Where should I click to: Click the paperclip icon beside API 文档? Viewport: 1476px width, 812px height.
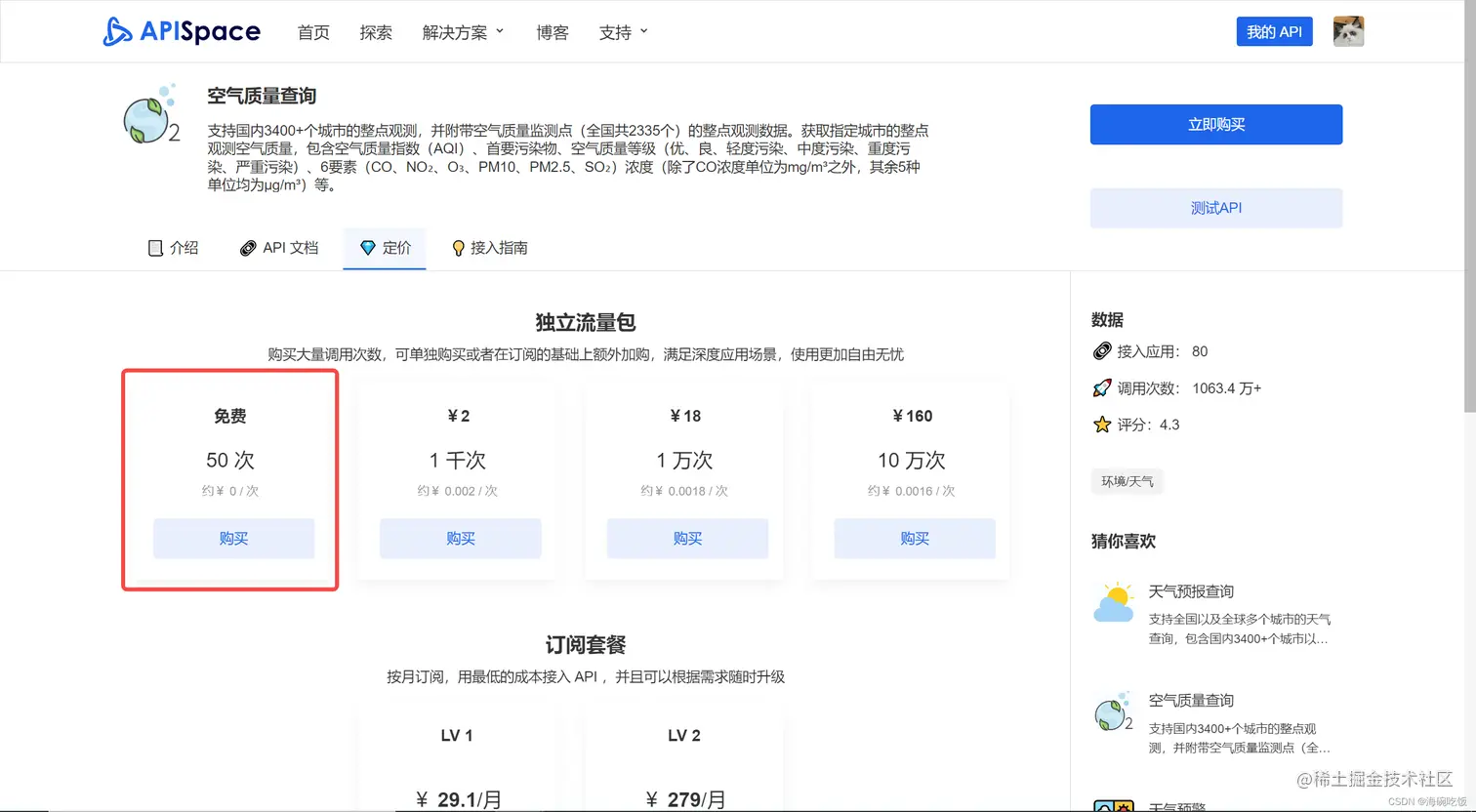(x=250, y=248)
